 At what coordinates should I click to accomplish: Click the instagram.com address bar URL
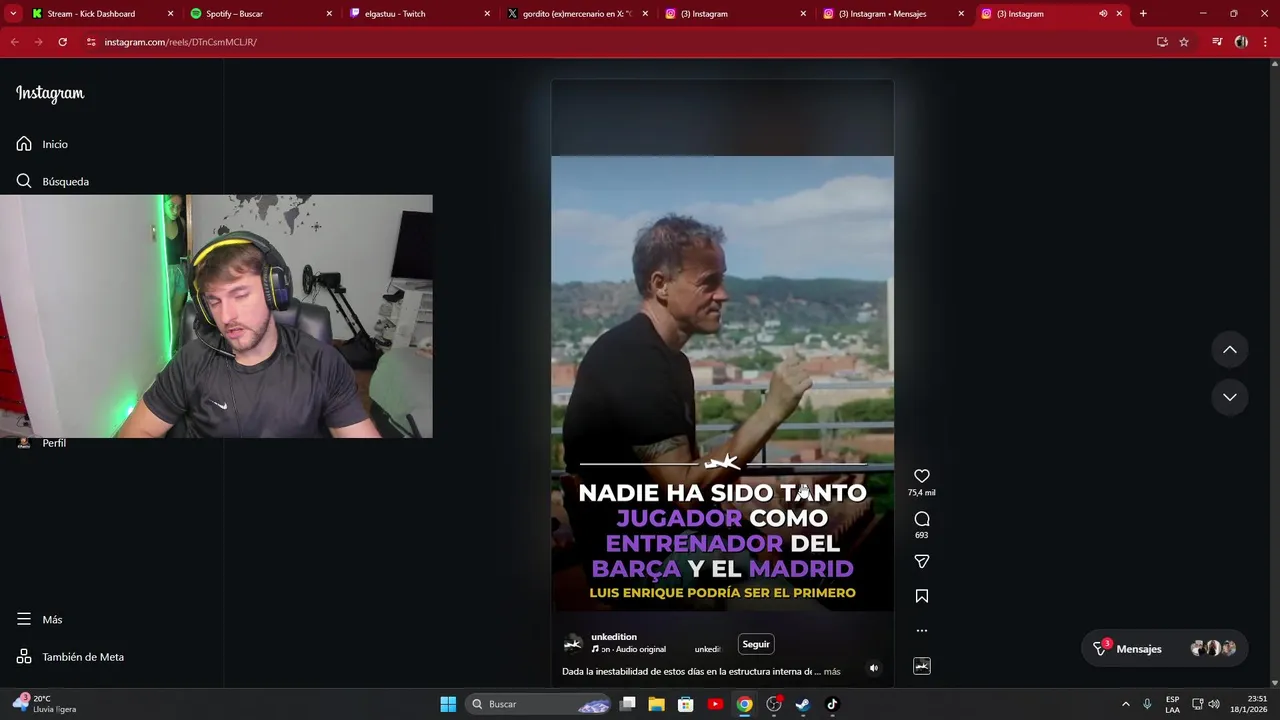click(x=181, y=42)
